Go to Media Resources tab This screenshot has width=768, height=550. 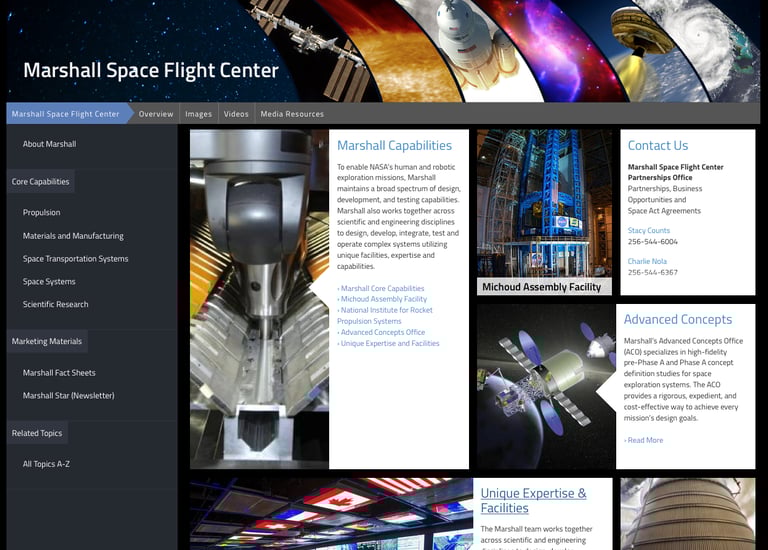(x=292, y=114)
